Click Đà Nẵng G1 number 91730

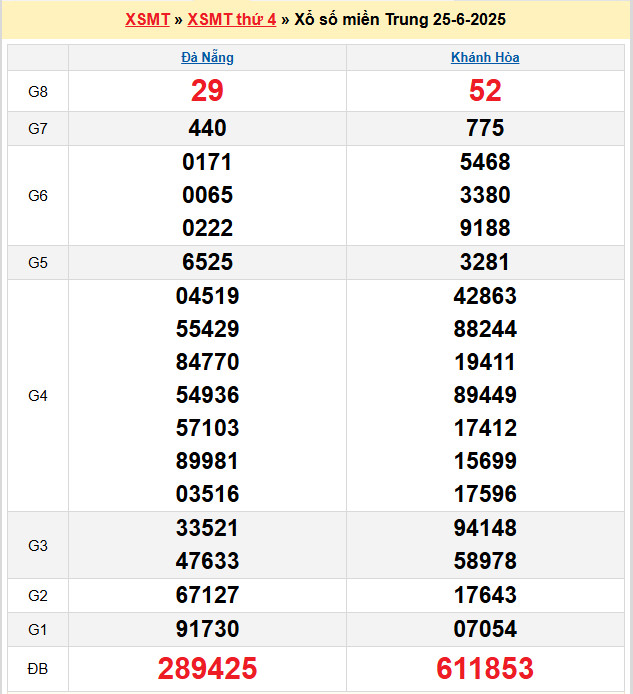(207, 629)
